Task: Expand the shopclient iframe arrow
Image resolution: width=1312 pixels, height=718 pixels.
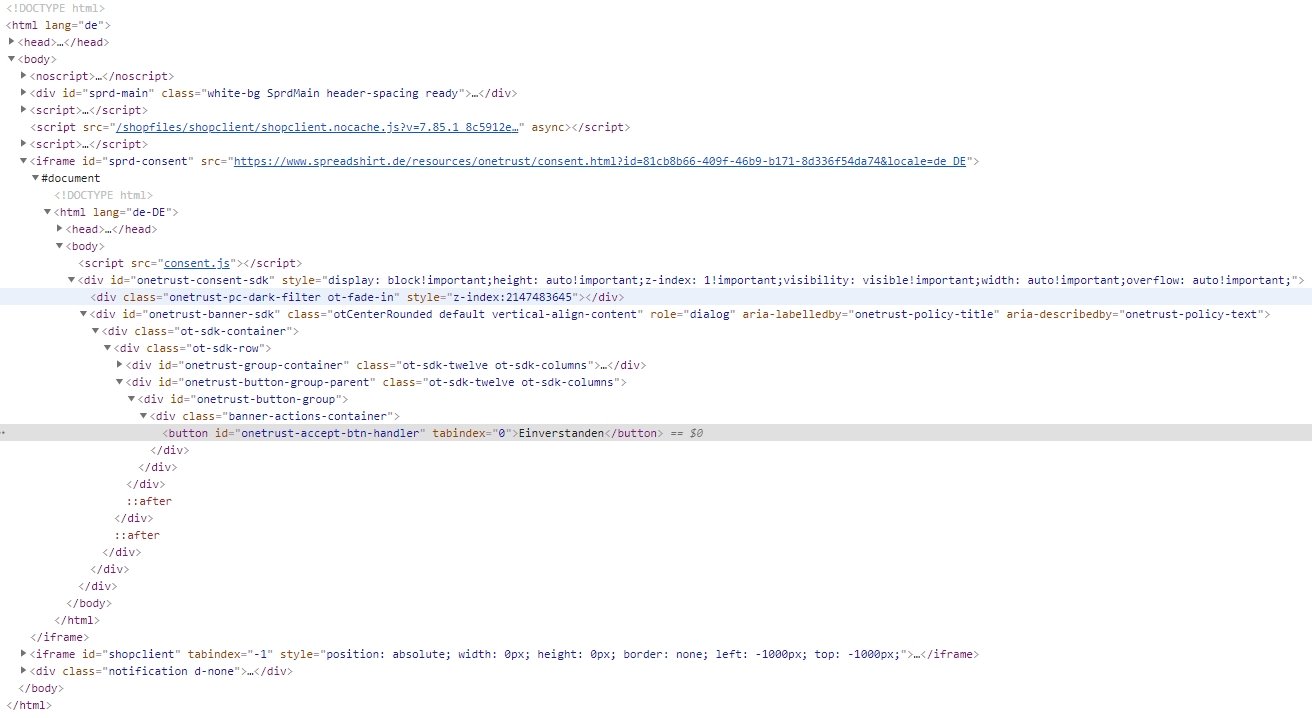Action: [x=23, y=654]
